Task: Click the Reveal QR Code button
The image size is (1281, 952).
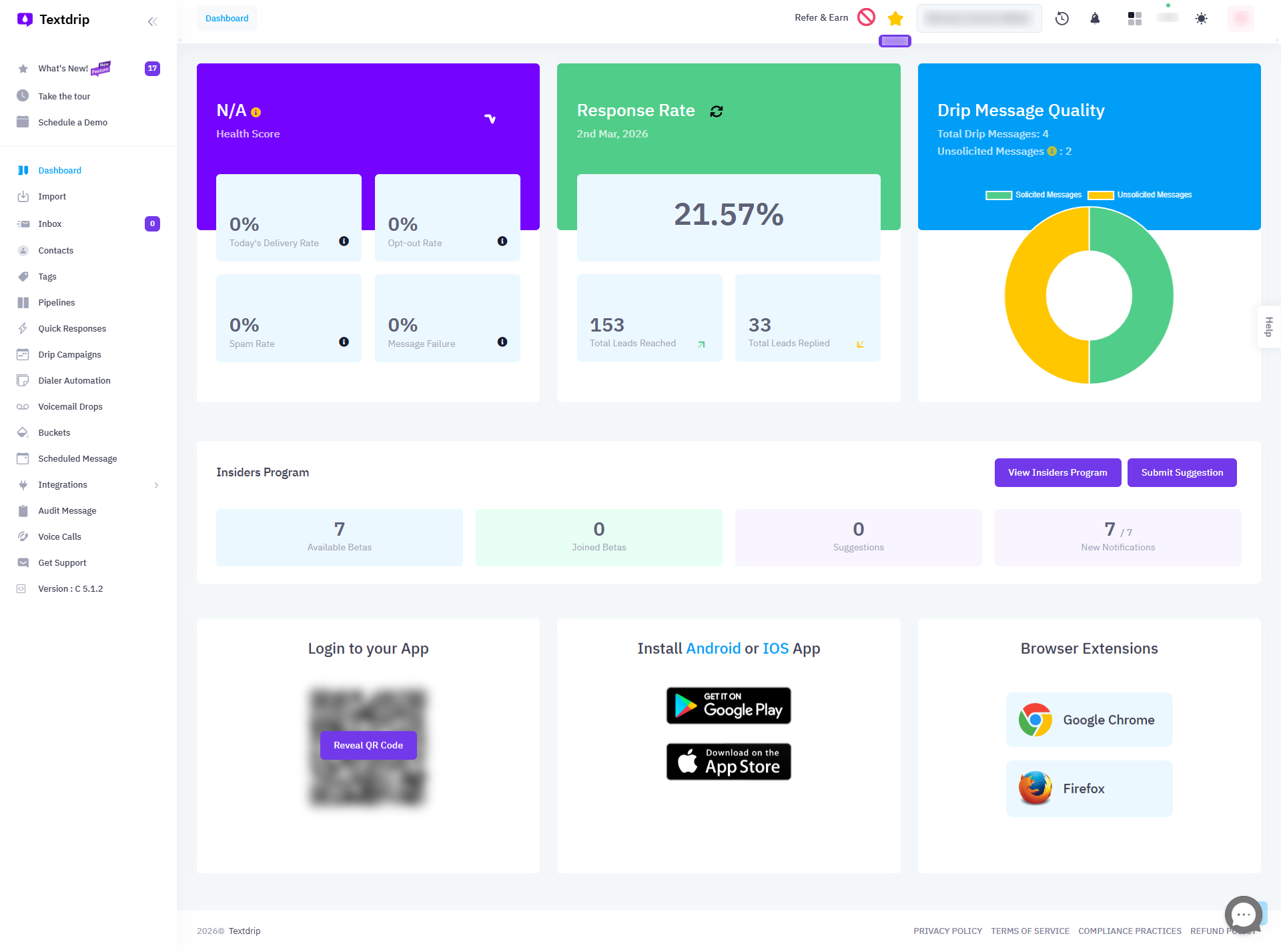Action: [x=368, y=745]
